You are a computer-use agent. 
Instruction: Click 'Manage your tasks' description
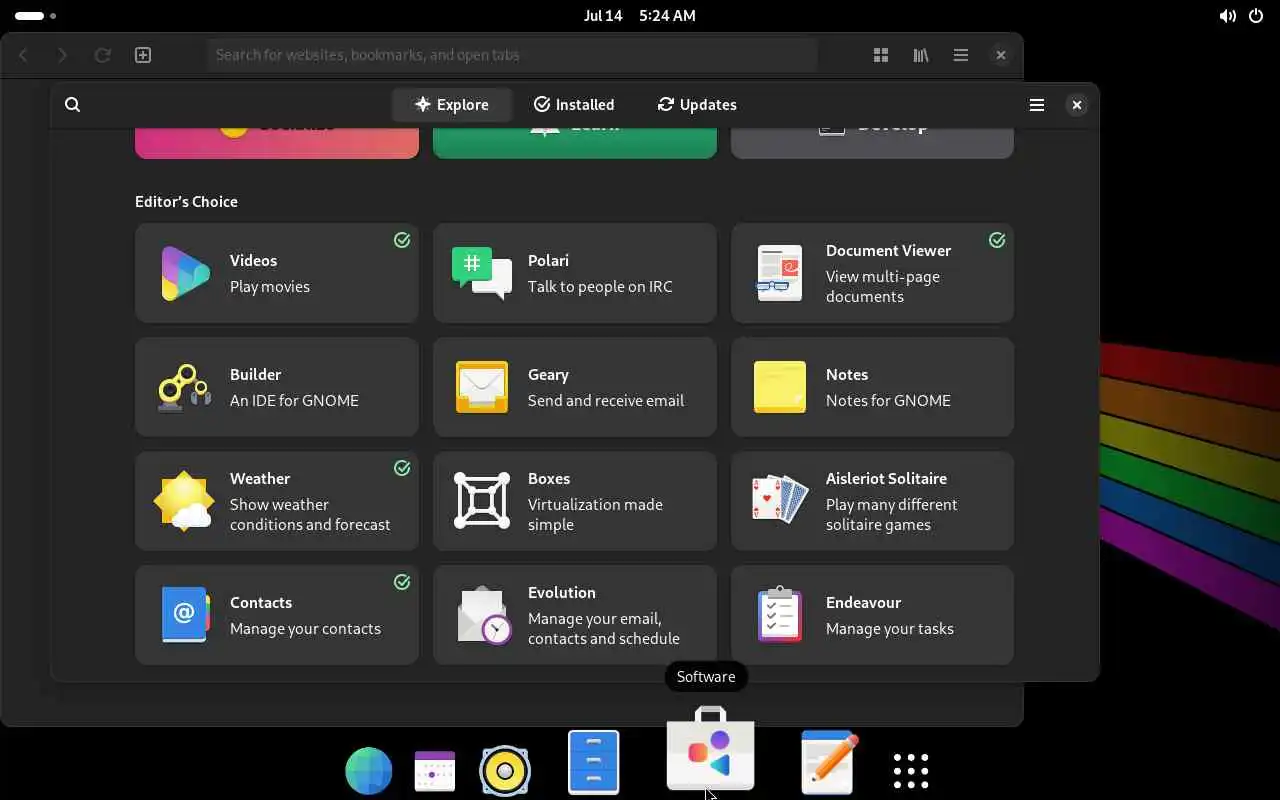pyautogui.click(x=889, y=629)
